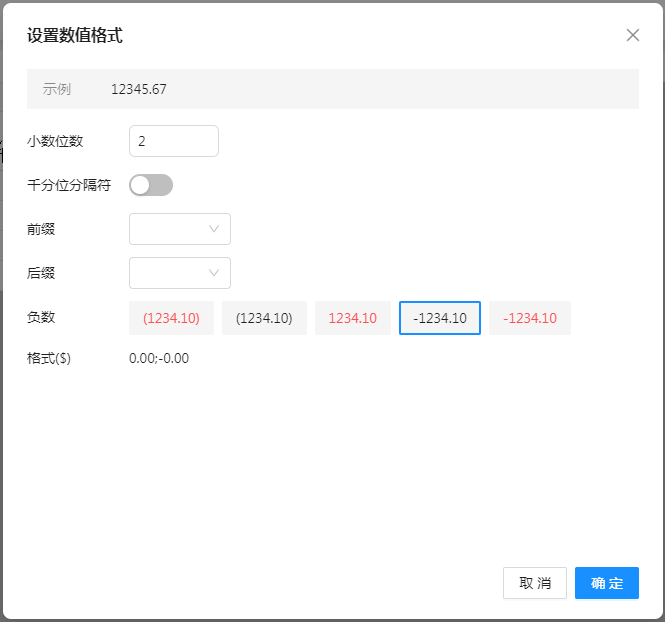665x622 pixels.
Task: Click the 小数位数 label
Action: pos(55,141)
